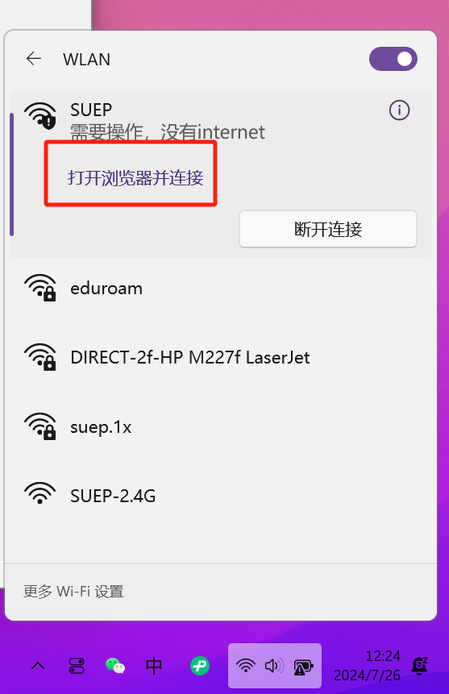Image resolution: width=449 pixels, height=694 pixels.
Task: Select DIRECT-2f-HP M227f LaserJet network
Action: point(220,358)
